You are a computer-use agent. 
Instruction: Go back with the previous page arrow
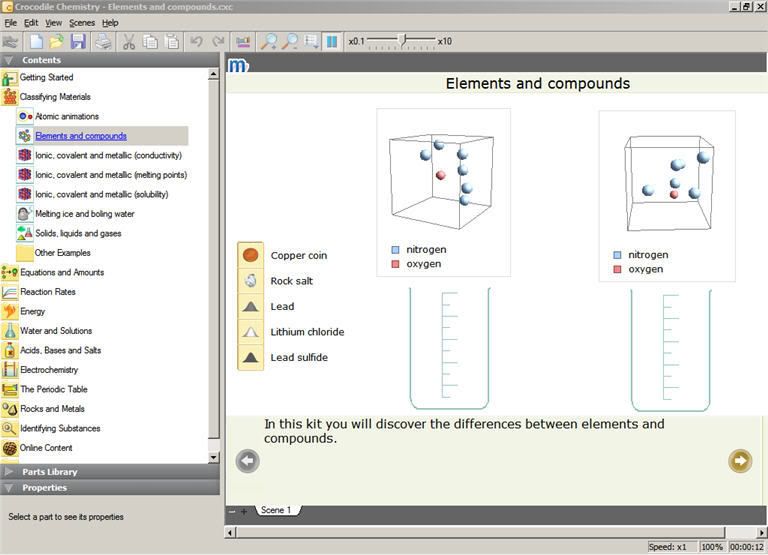[x=247, y=460]
